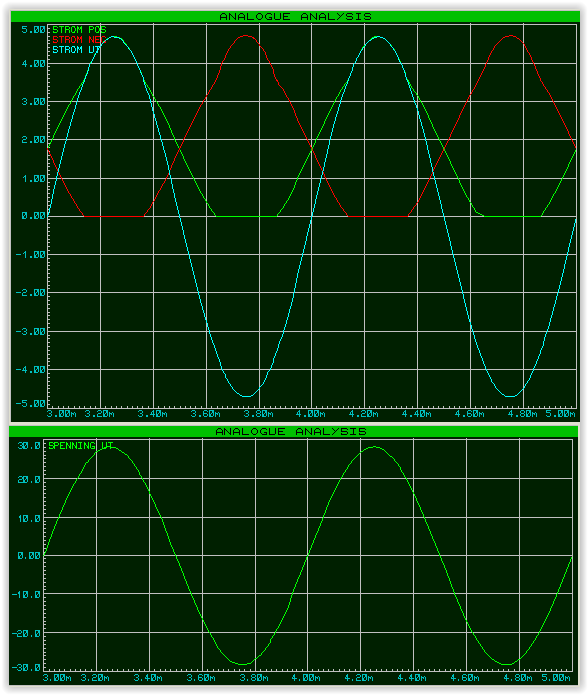Image resolution: width=588 pixels, height=695 pixels.
Task: Click the -10.0 y-axis value in SPENNING graph
Action: [x=26, y=595]
